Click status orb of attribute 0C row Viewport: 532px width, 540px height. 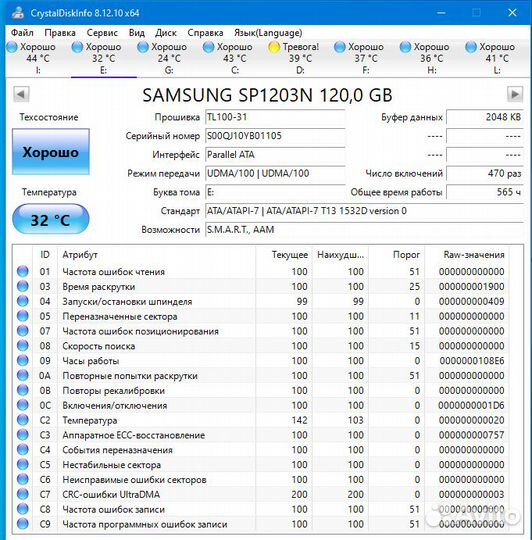pyautogui.click(x=23, y=405)
